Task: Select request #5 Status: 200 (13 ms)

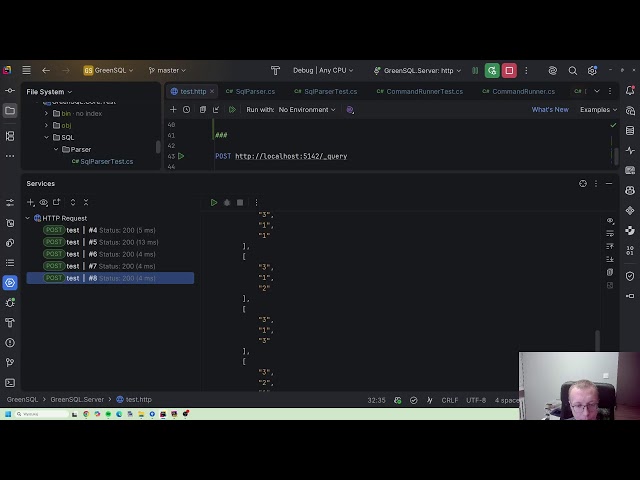Action: pos(110,242)
